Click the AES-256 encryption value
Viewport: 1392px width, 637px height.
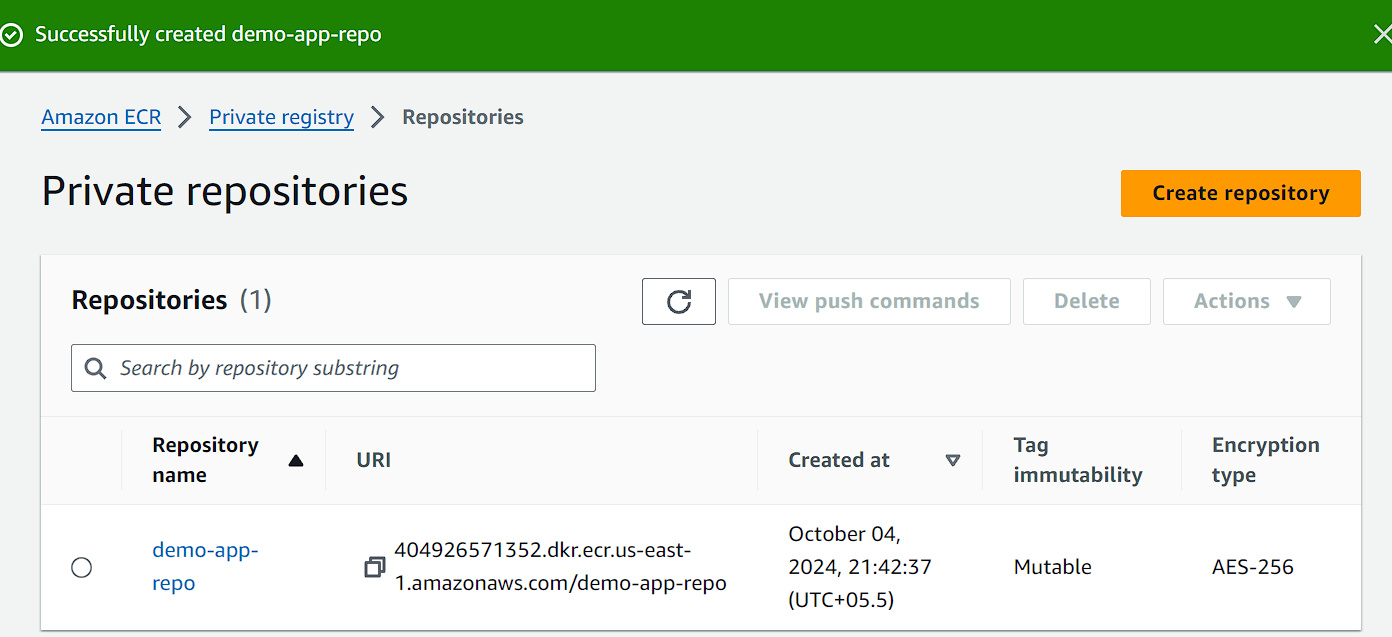tap(1253, 567)
